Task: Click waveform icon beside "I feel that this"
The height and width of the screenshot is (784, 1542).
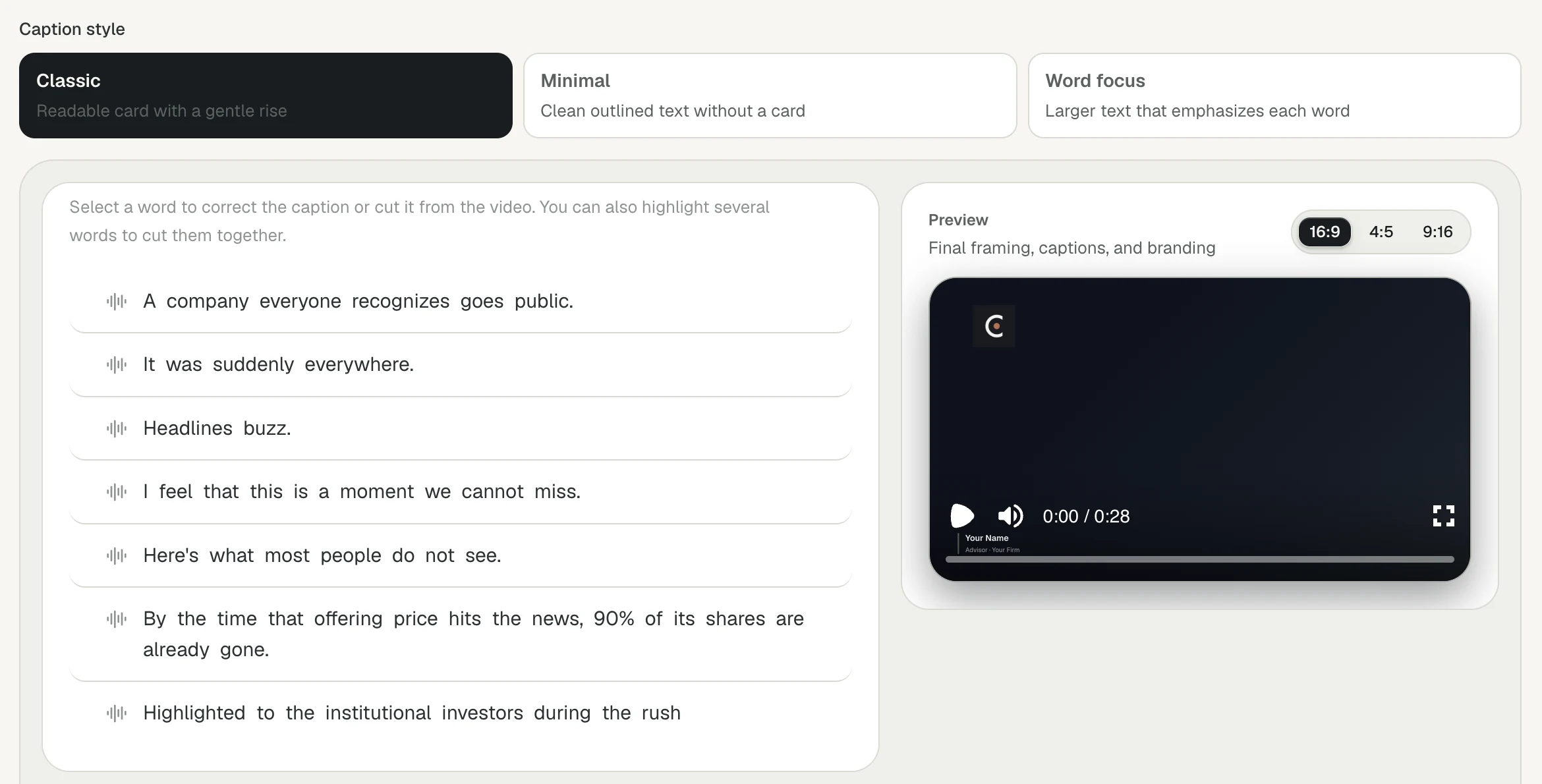Action: point(117,491)
